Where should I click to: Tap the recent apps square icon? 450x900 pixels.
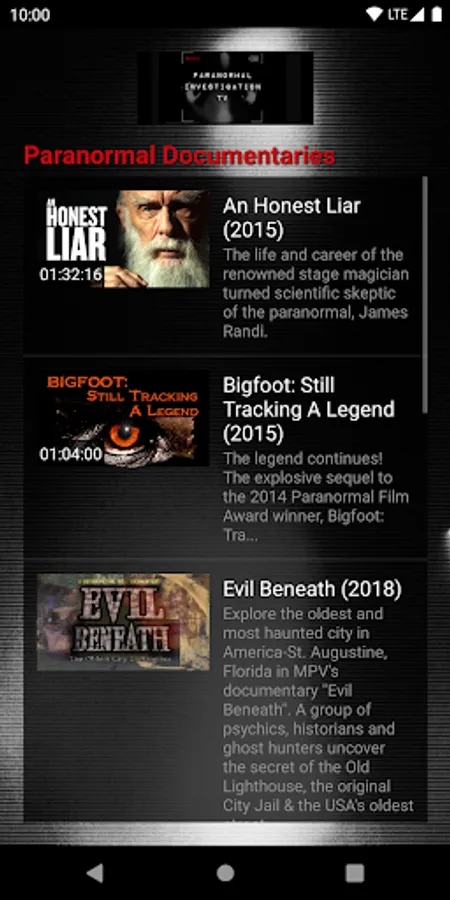(355, 873)
